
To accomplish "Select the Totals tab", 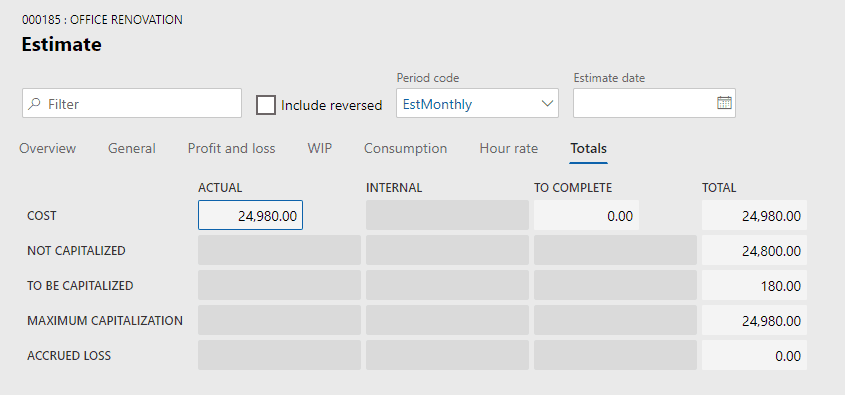I will pos(588,148).
